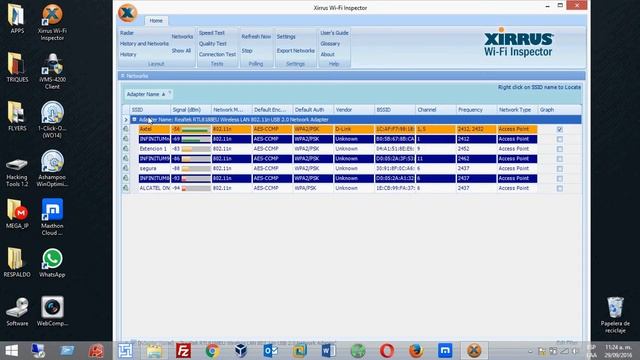Click the lock icon of the Extencion 1 row

coord(126,149)
